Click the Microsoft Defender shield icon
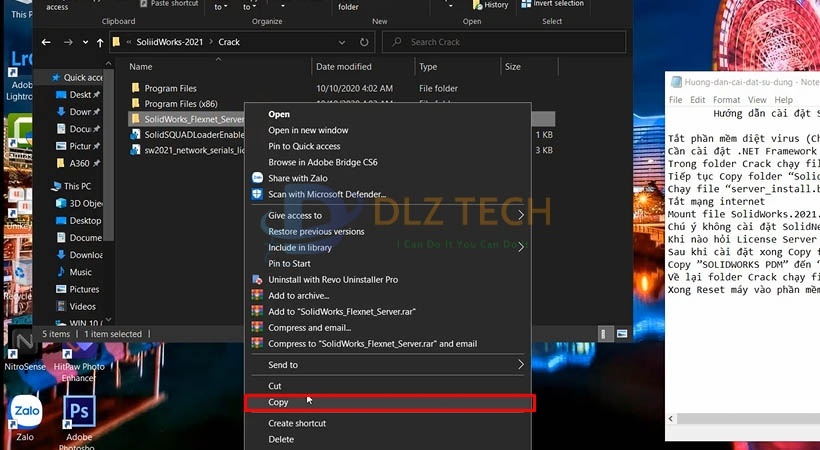 pos(257,194)
